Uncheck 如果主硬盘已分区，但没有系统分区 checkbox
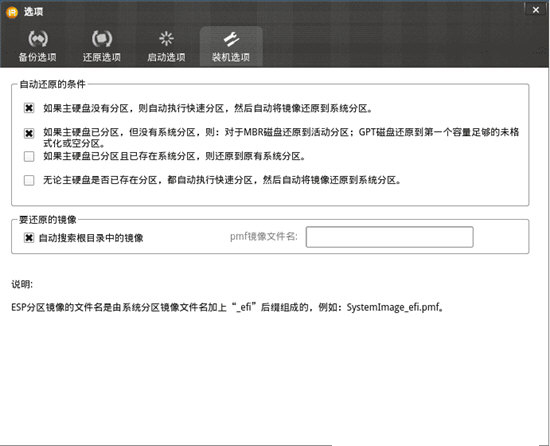 click(29, 133)
